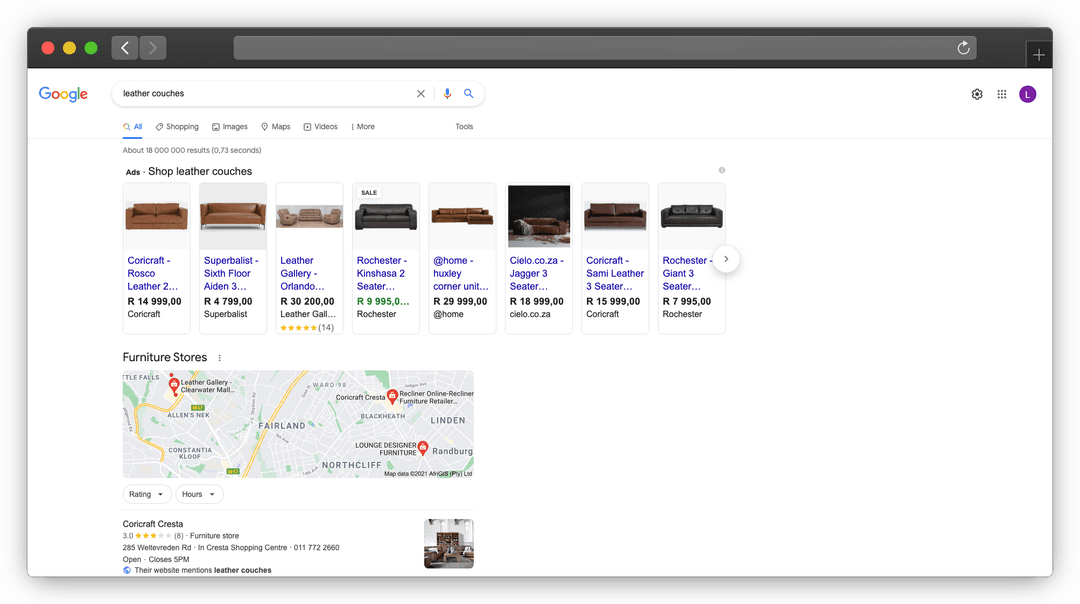Open a new tab with the plus icon

1039,54
